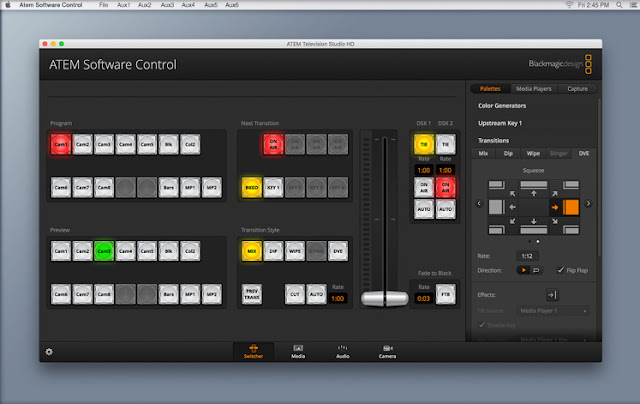Click the transition fader bar handle
Screen dimensions: 640x404
[384, 298]
